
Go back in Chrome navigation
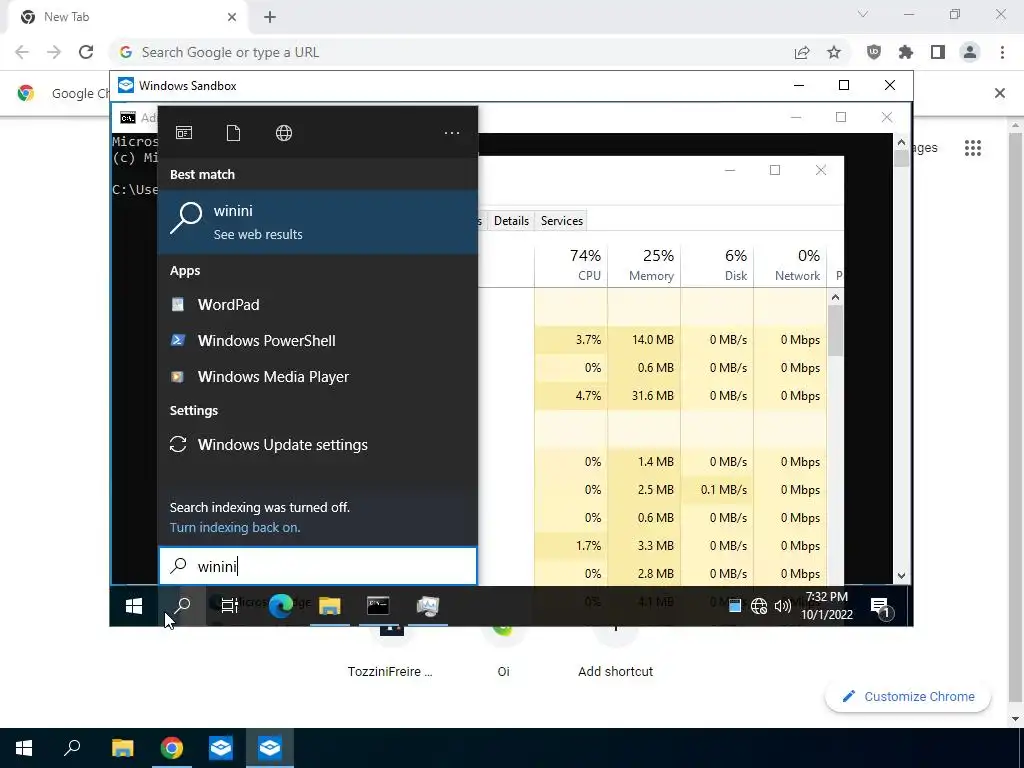click(x=22, y=52)
